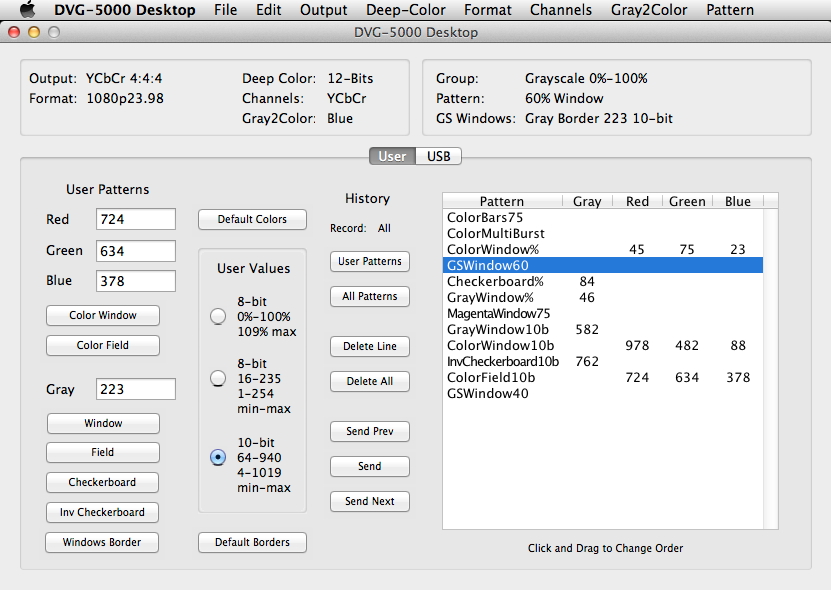The width and height of the screenshot is (831, 590).
Task: Click the Red value input field
Action: coord(136,219)
